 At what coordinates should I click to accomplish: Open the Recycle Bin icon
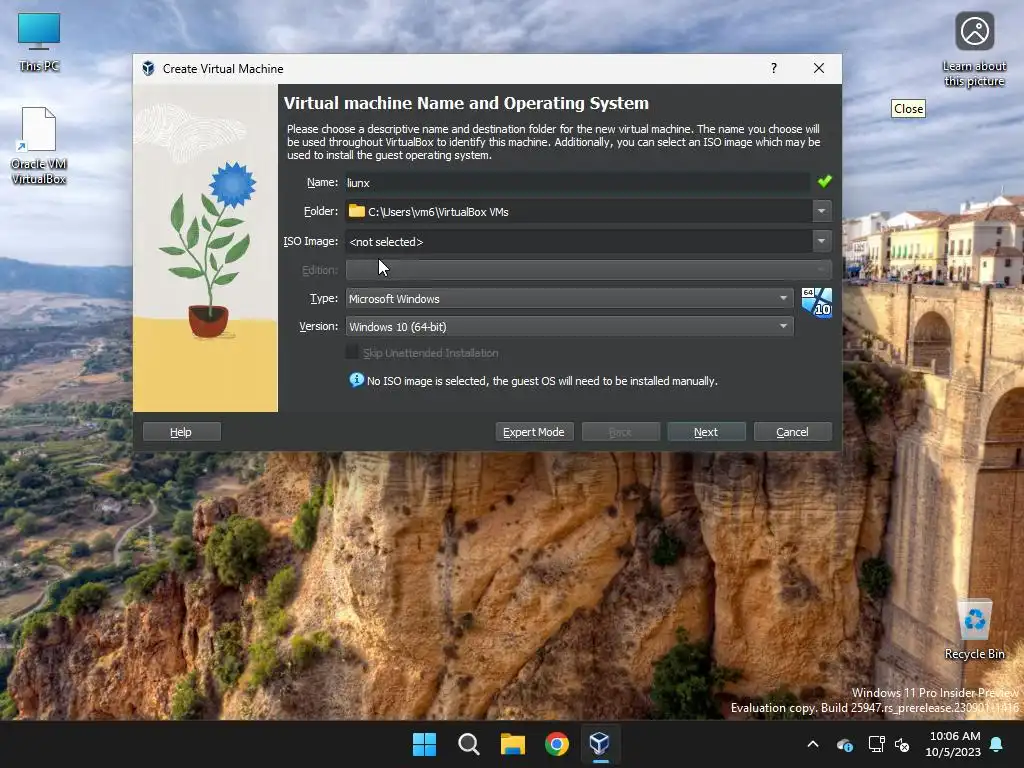point(974,630)
